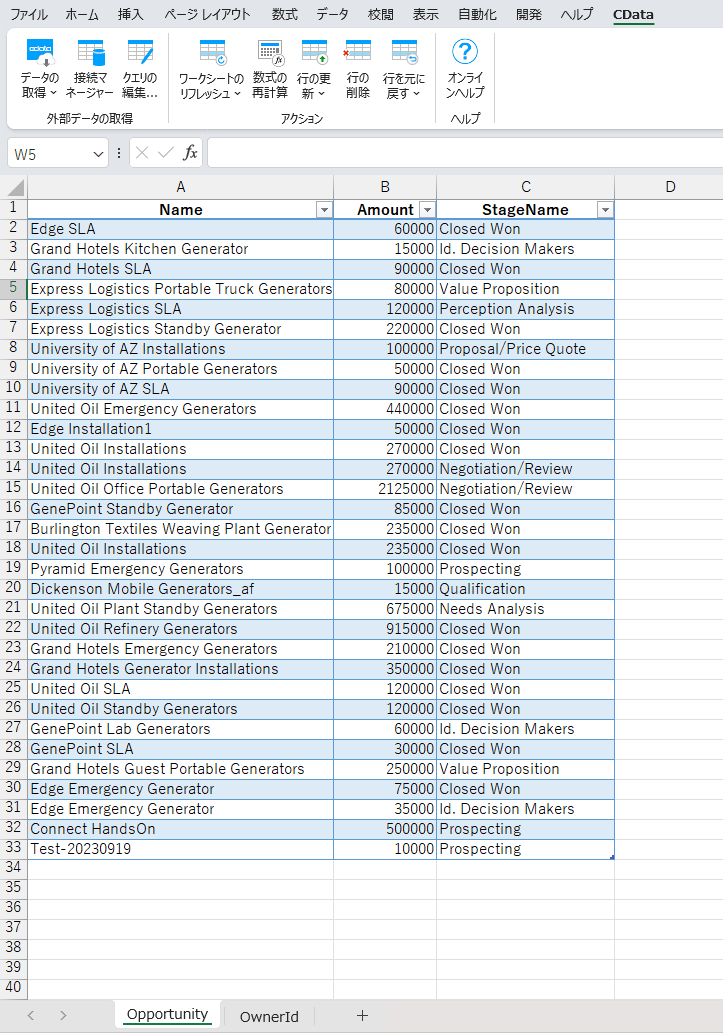Switch to the データ ribbon tab
This screenshot has width=723, height=1033.
pyautogui.click(x=332, y=14)
